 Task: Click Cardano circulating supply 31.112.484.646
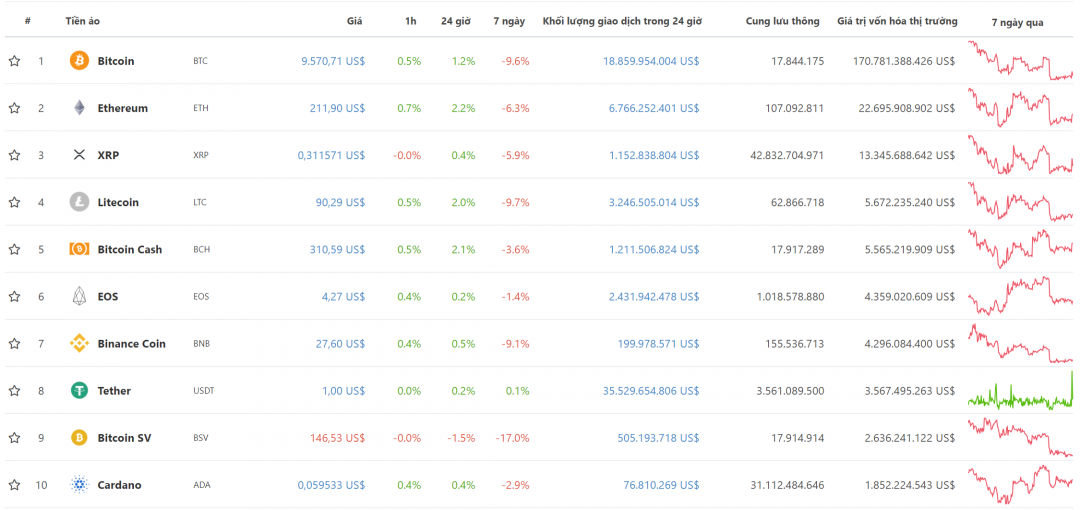click(x=787, y=484)
